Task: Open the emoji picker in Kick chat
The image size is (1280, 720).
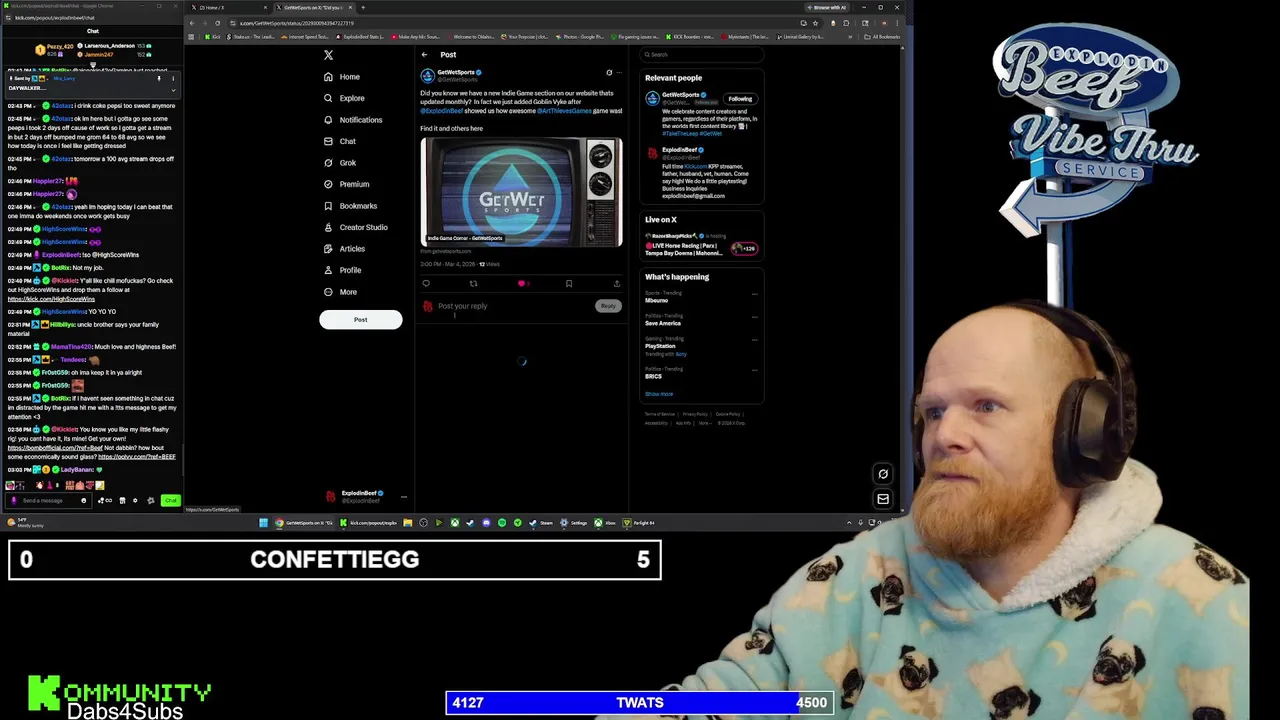Action: pos(84,501)
